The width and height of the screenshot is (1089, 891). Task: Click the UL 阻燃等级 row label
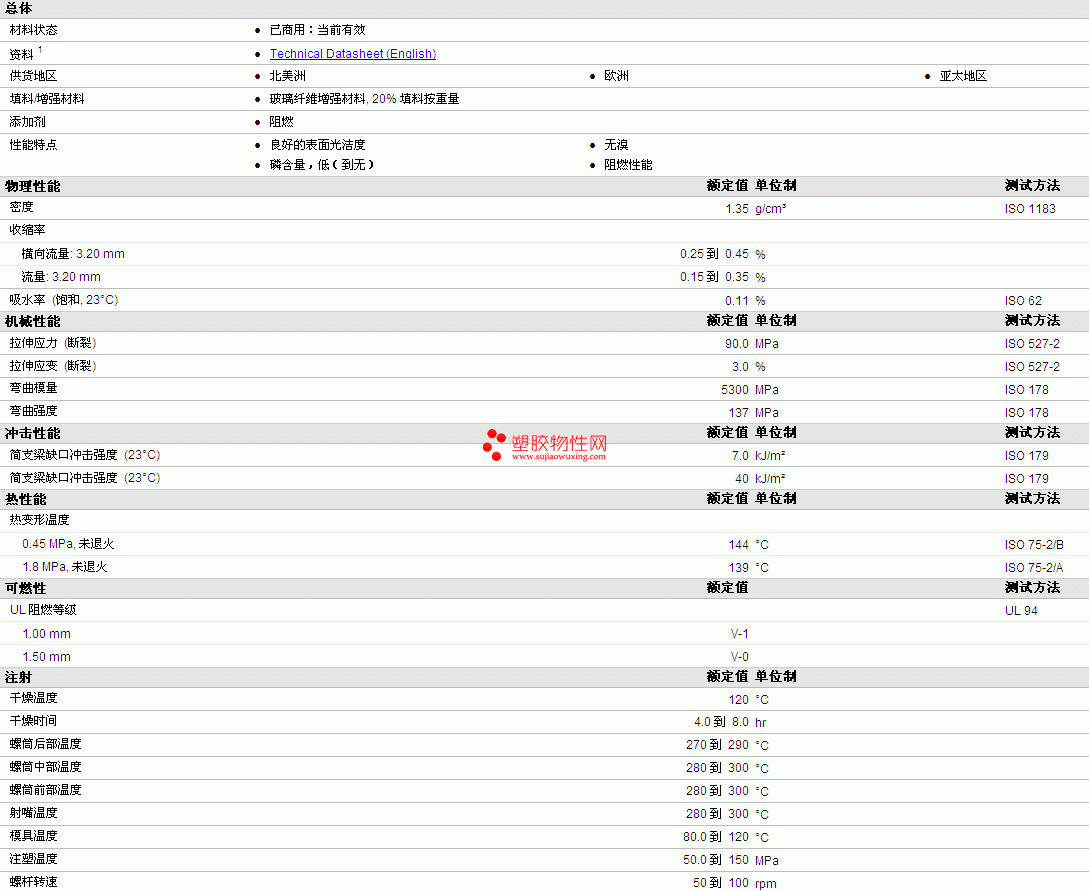tap(43, 610)
